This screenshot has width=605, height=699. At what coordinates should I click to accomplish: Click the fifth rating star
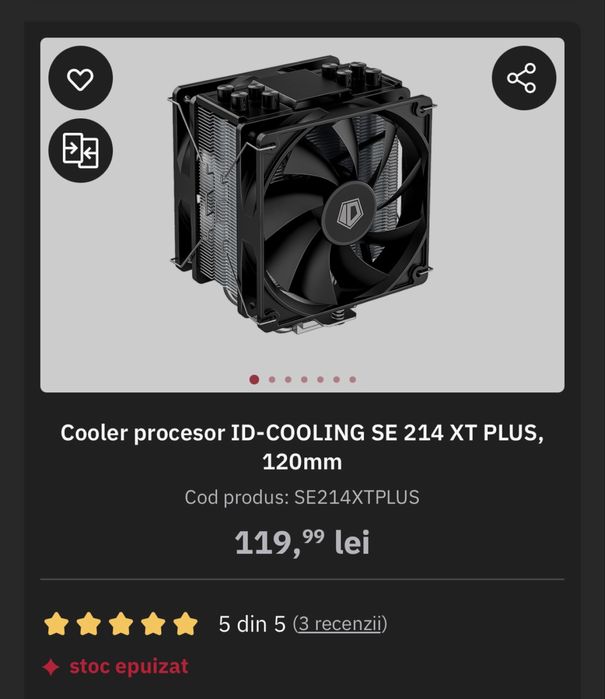click(185, 624)
